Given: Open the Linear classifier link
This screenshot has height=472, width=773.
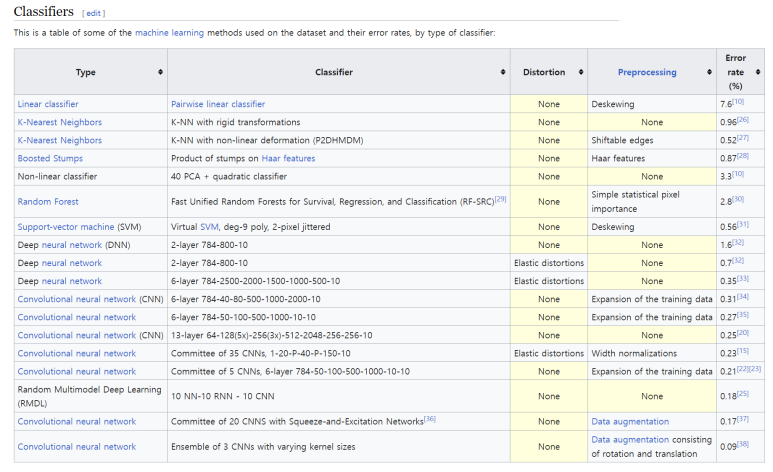Looking at the screenshot, I should (48, 104).
